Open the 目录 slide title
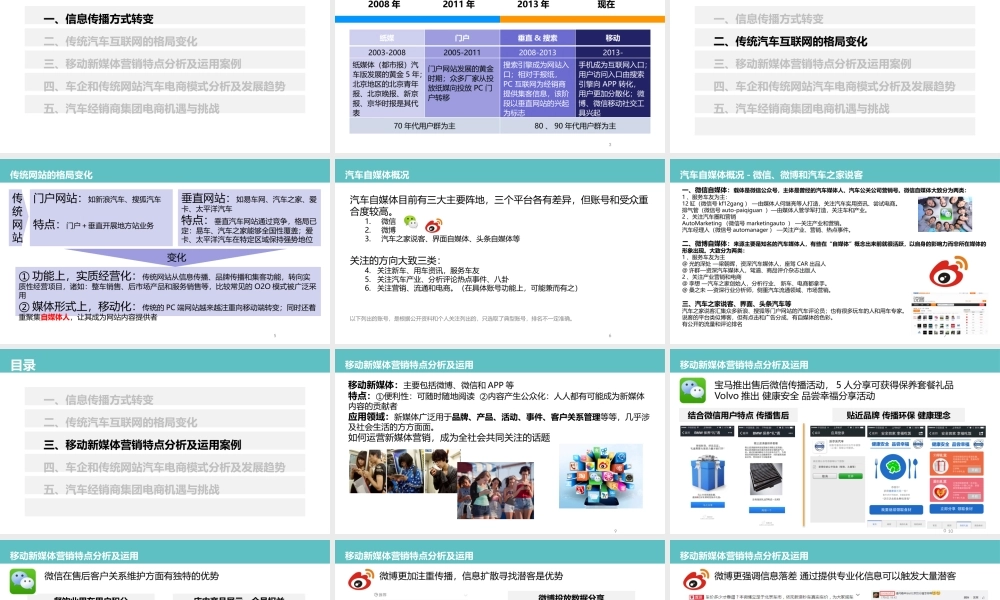The width and height of the screenshot is (1000, 600). (22, 366)
